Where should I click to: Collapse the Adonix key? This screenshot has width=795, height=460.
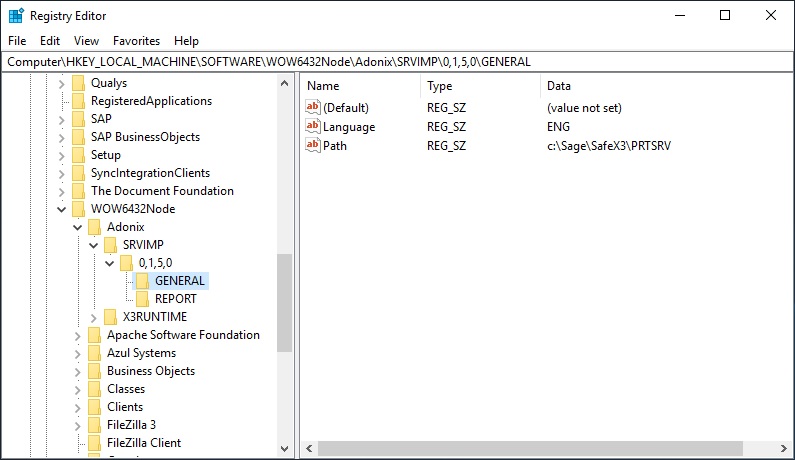coord(79,227)
